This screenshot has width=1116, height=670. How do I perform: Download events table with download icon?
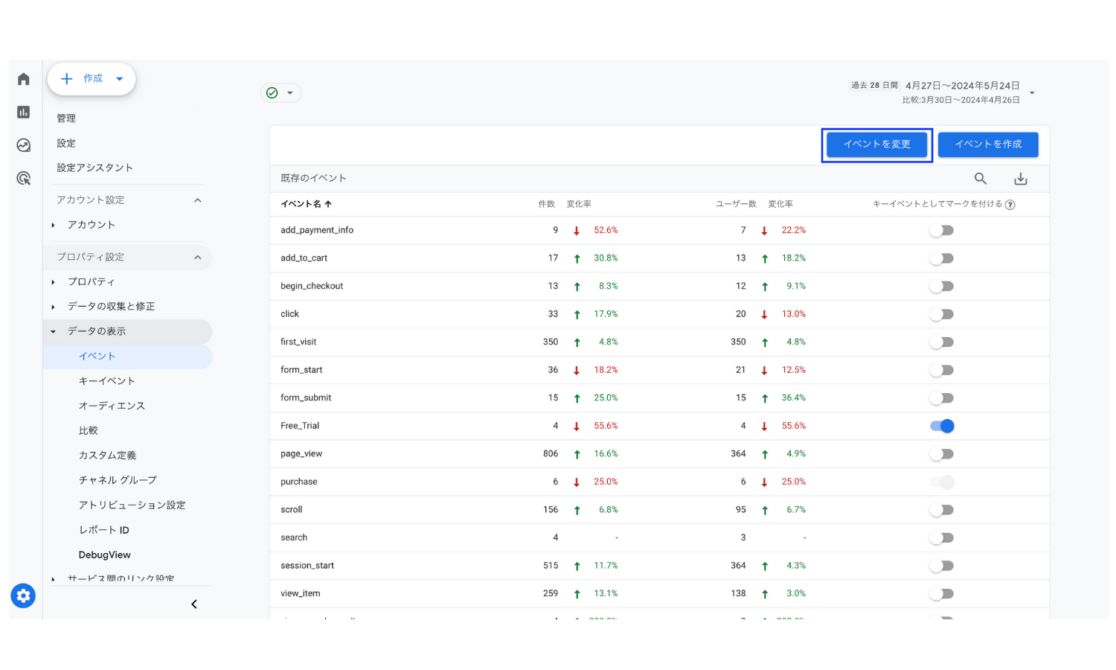pyautogui.click(x=1020, y=179)
